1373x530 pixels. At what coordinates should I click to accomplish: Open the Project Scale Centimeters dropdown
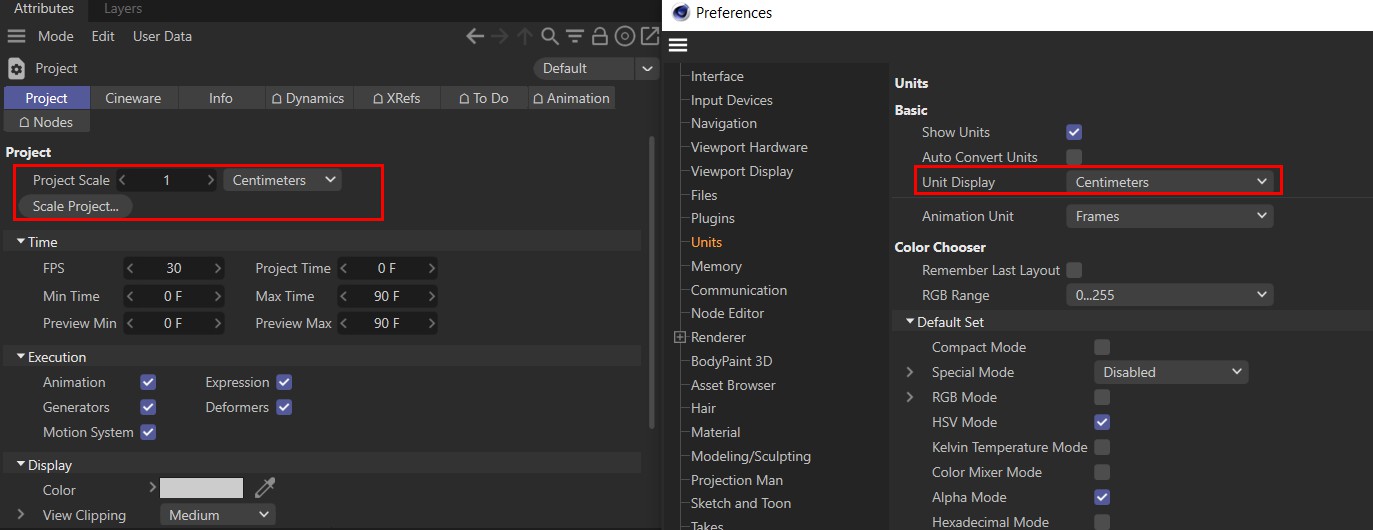(x=283, y=180)
